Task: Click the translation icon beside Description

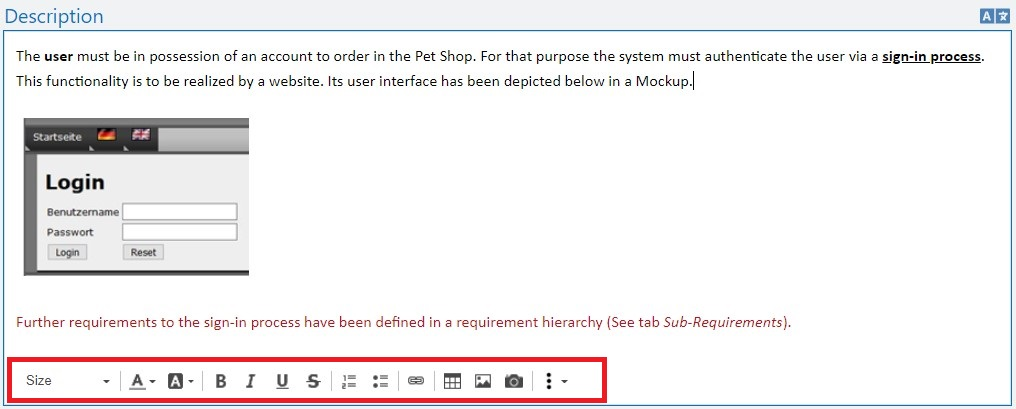Action: tap(994, 16)
